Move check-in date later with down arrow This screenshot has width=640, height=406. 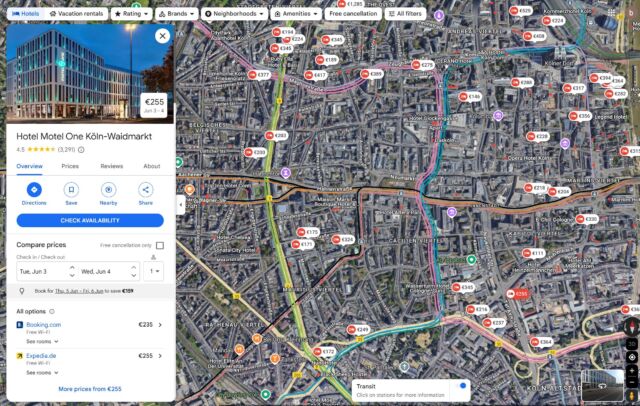(x=72, y=275)
